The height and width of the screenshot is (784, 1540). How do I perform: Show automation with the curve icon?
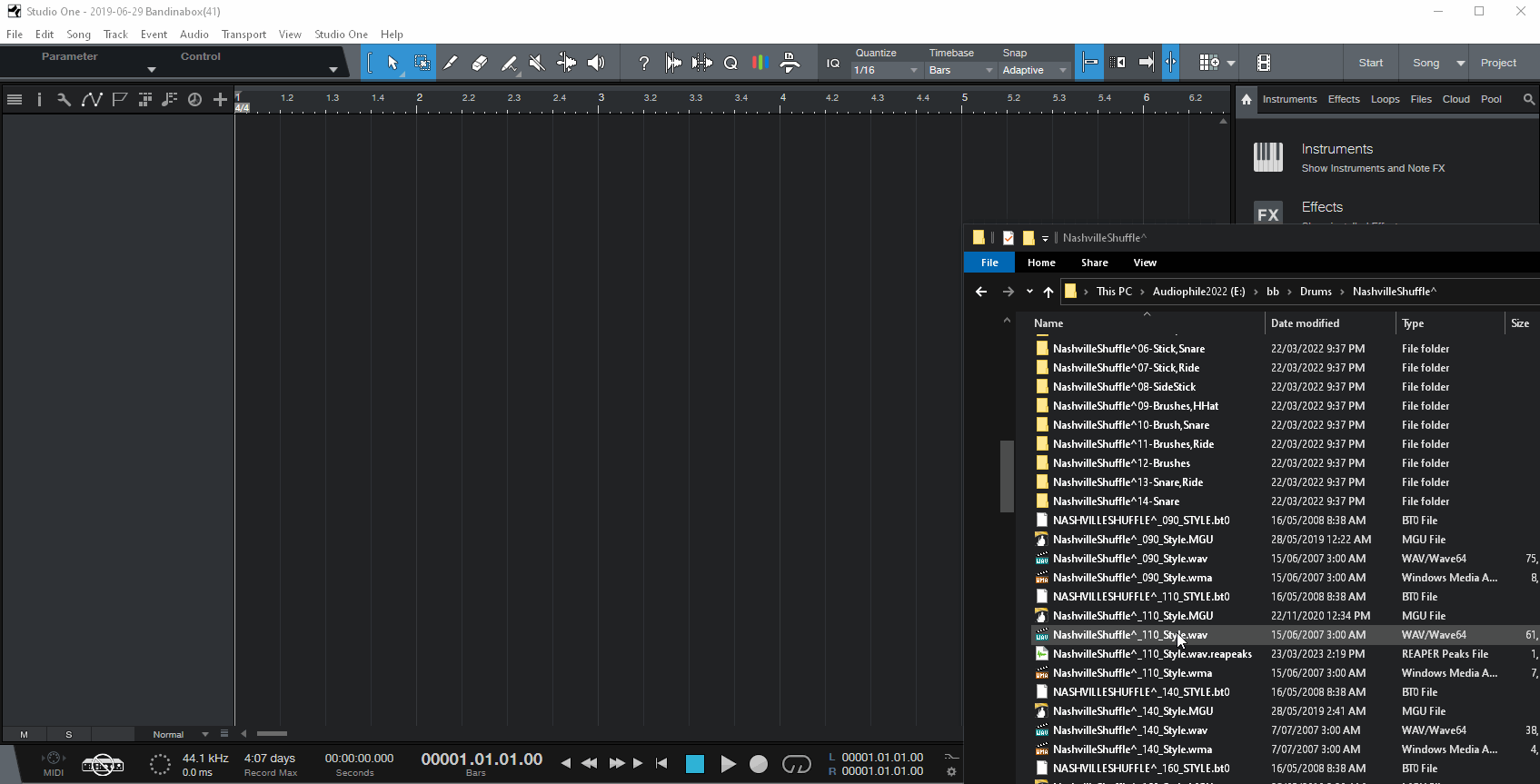(x=92, y=99)
